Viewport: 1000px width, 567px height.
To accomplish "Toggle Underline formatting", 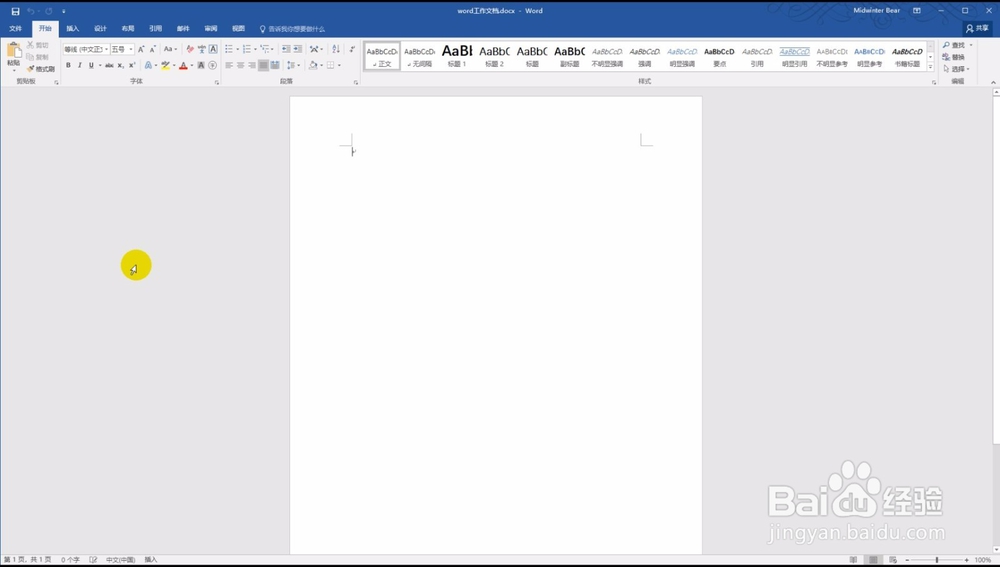I will pos(91,65).
